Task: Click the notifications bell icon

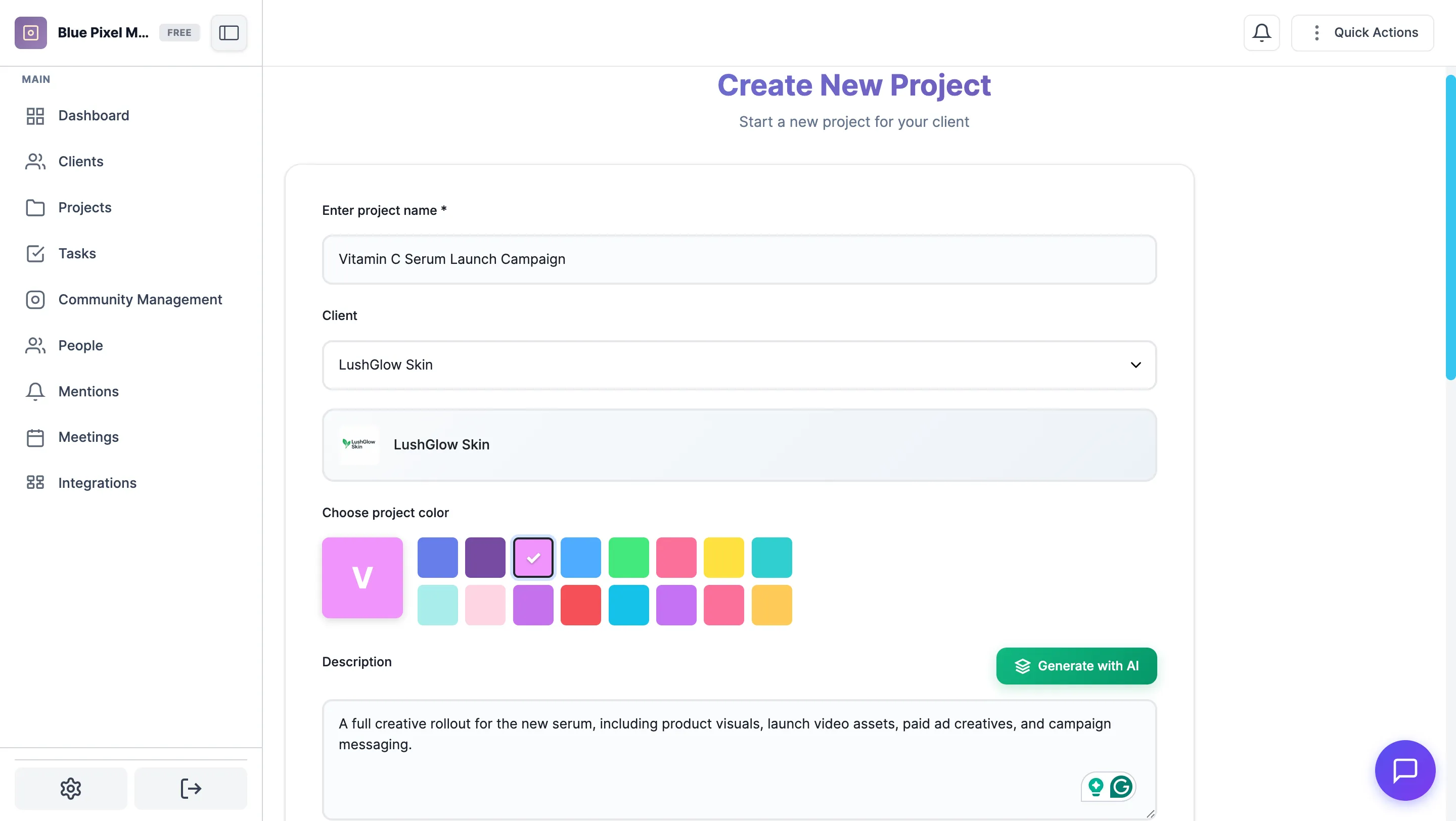Action: (x=1261, y=33)
